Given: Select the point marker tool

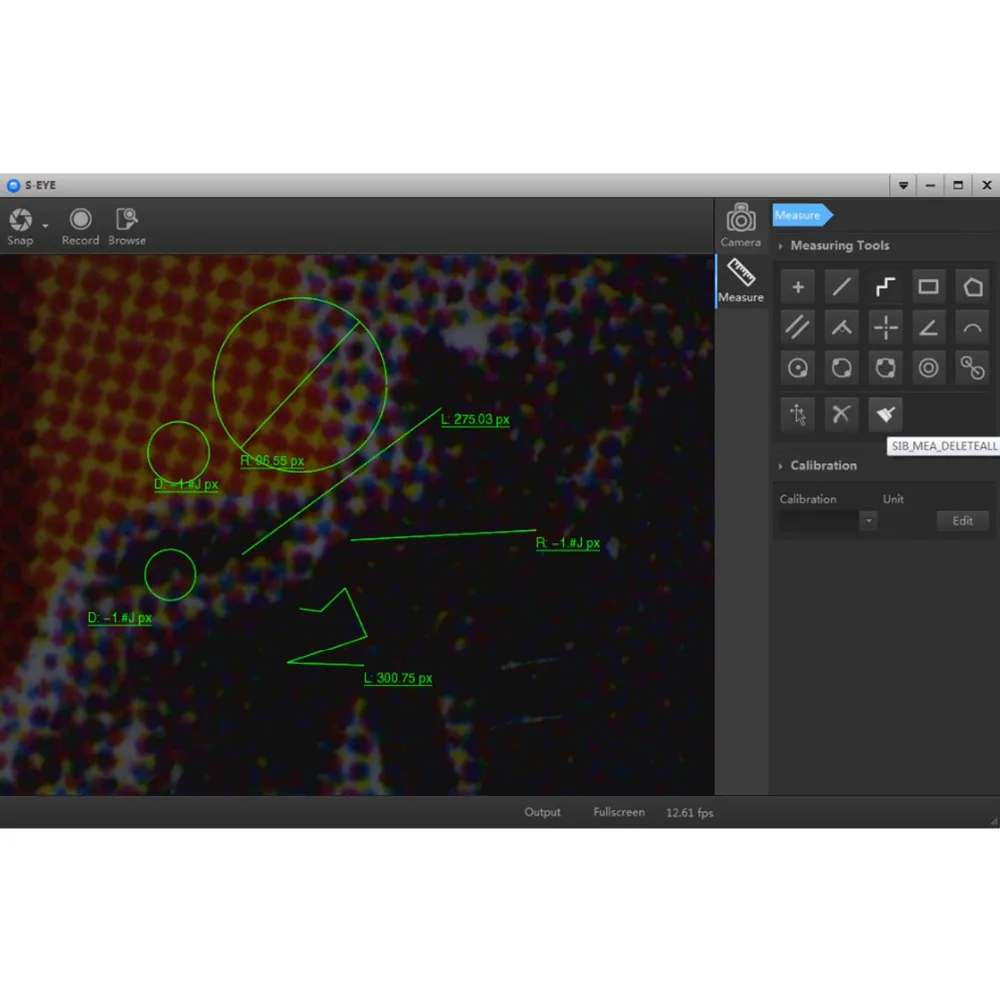Looking at the screenshot, I should 797,287.
